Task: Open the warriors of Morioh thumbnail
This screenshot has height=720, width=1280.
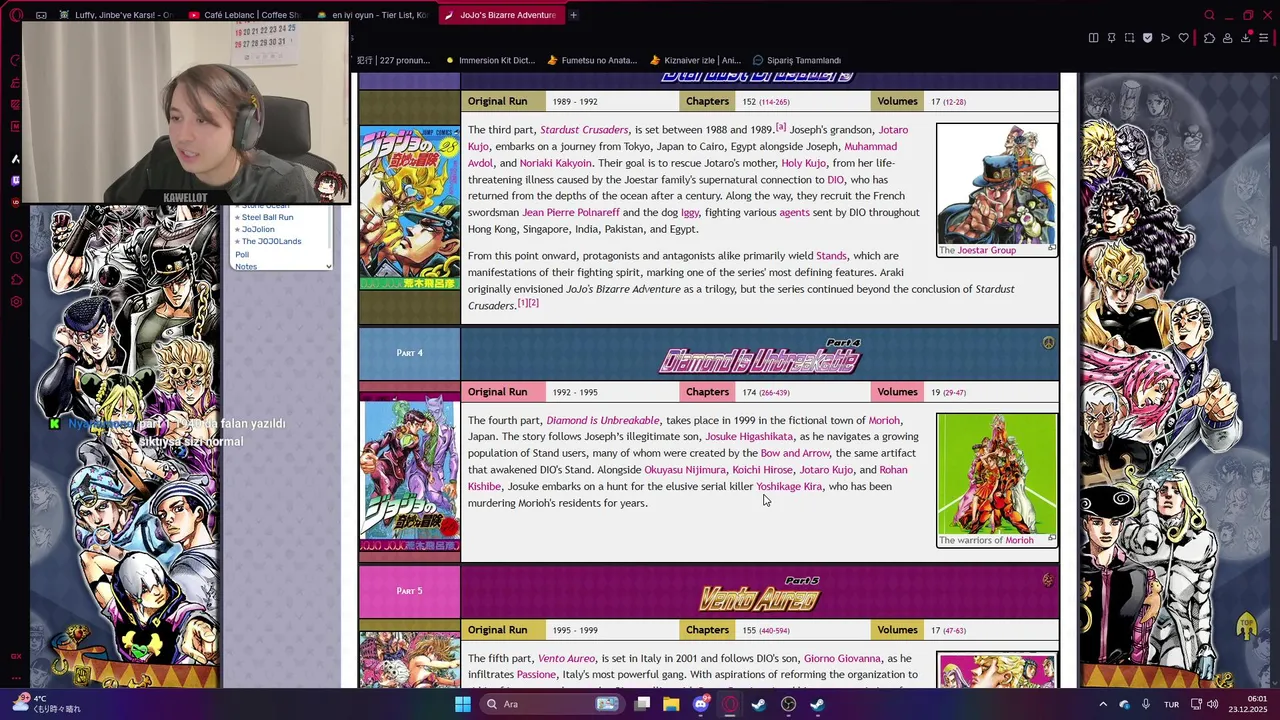Action: tap(996, 474)
